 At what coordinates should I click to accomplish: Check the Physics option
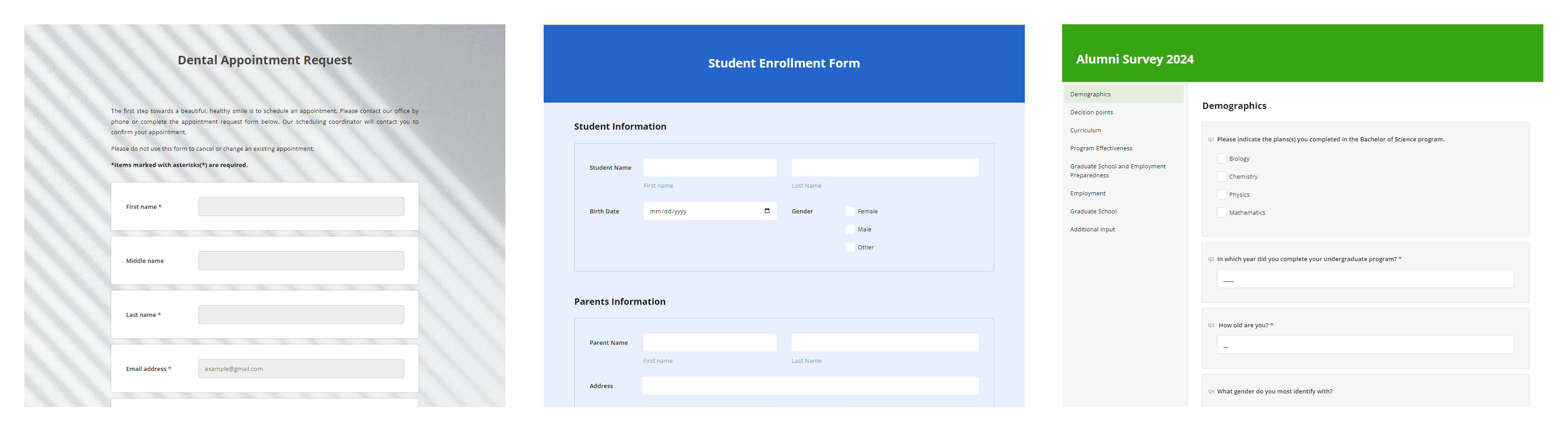1221,194
